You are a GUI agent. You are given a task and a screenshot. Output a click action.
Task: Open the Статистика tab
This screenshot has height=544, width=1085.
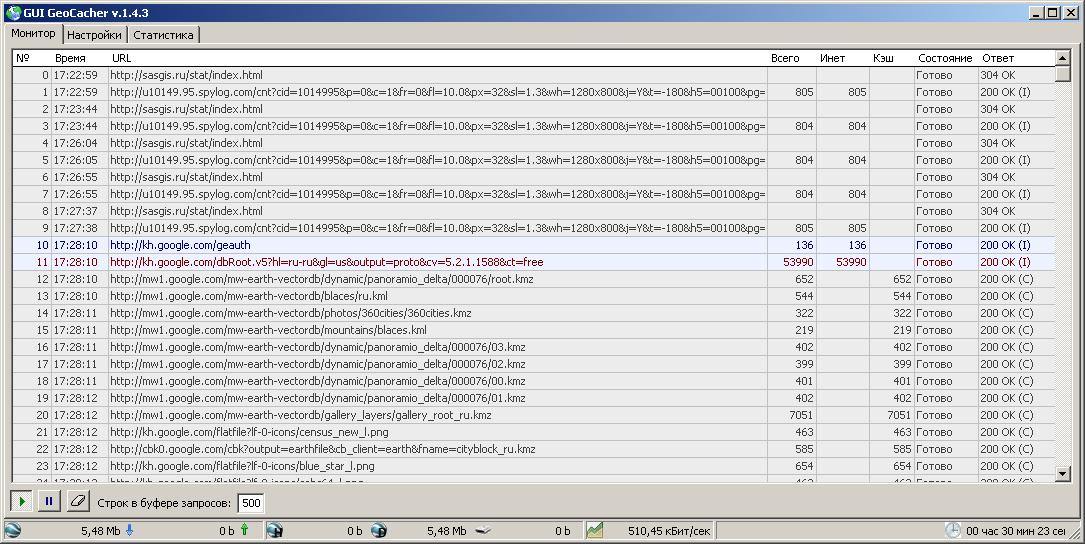pyautogui.click(x=163, y=34)
